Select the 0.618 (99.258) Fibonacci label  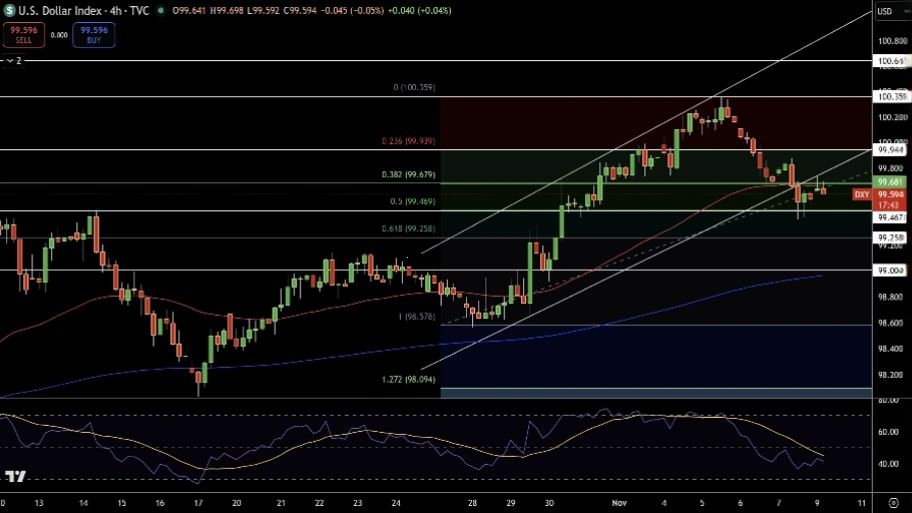[x=408, y=228]
